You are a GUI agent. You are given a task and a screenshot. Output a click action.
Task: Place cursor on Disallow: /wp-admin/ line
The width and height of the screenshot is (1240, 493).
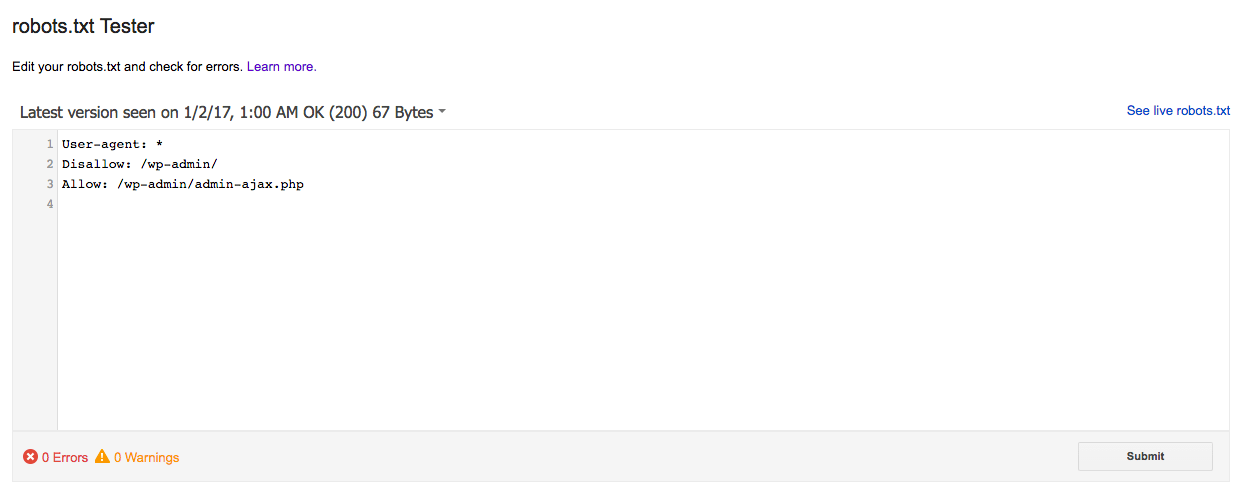pos(139,164)
